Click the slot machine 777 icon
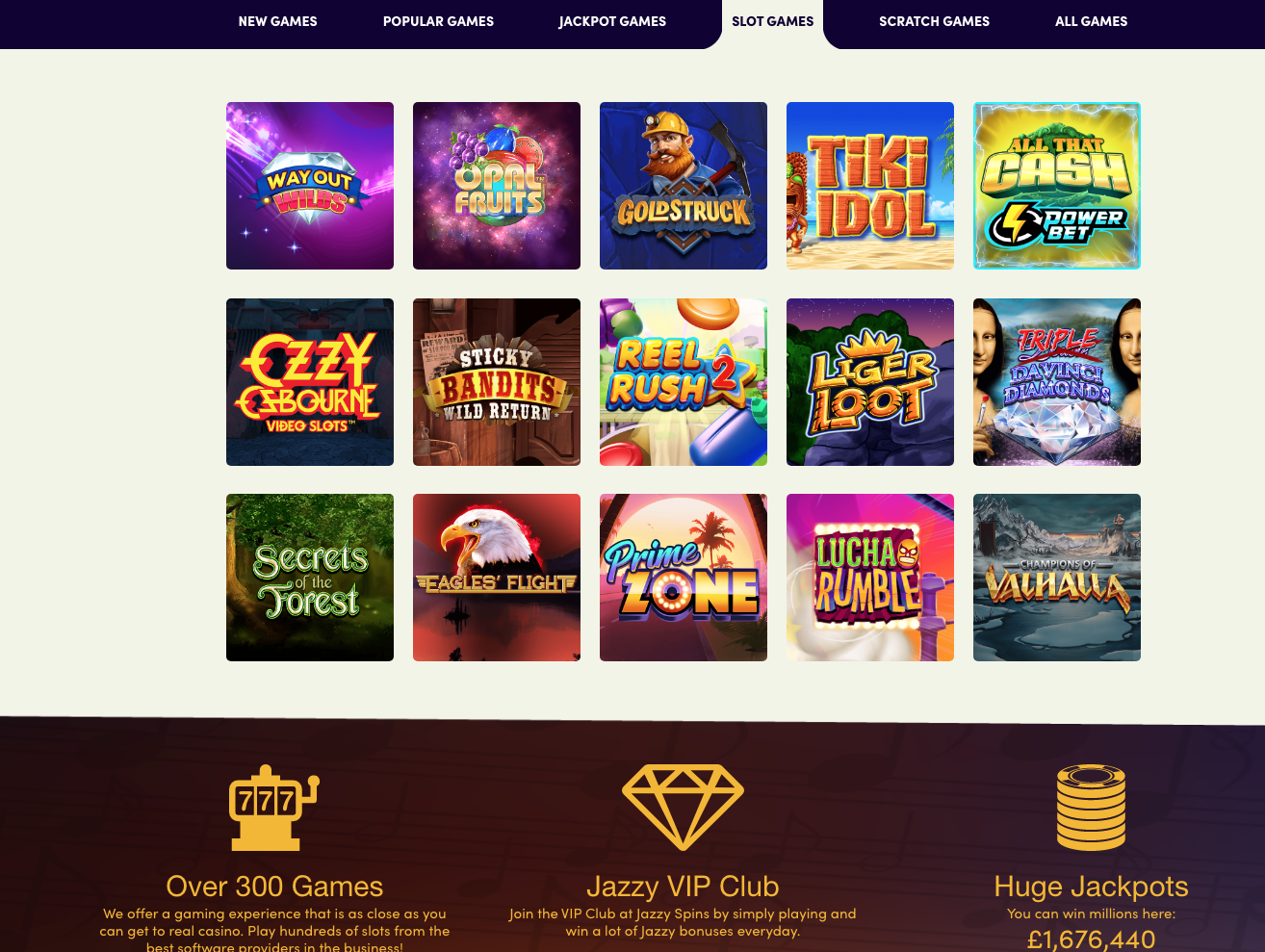 coord(274,808)
